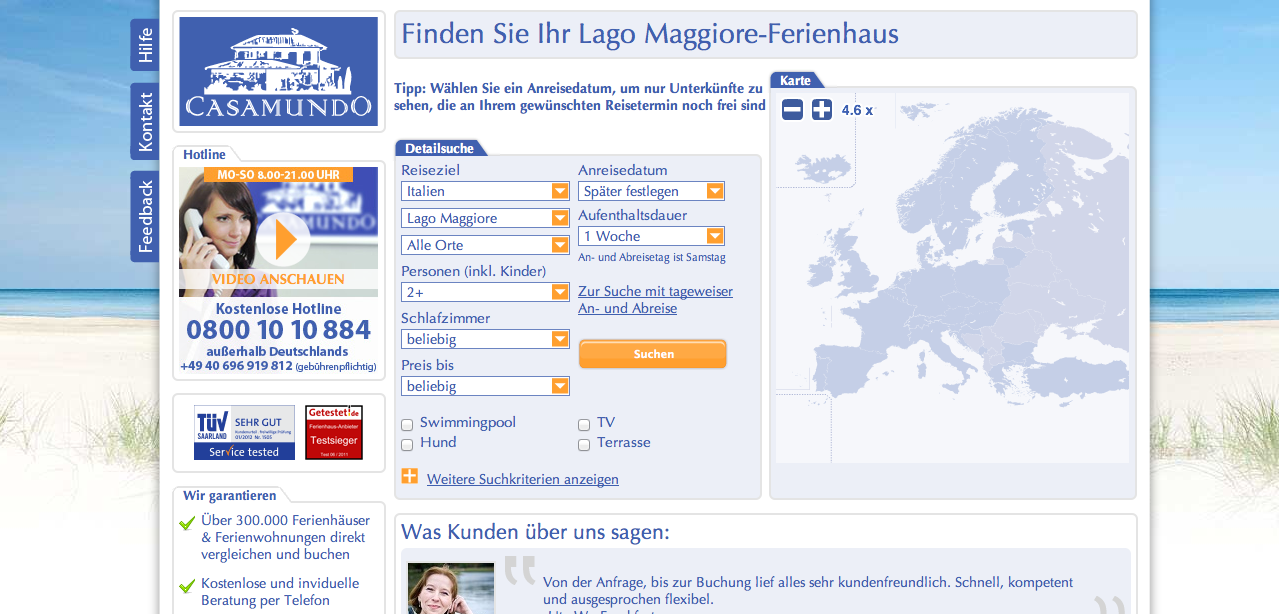Check the TV option
The height and width of the screenshot is (614, 1279).
(x=584, y=425)
